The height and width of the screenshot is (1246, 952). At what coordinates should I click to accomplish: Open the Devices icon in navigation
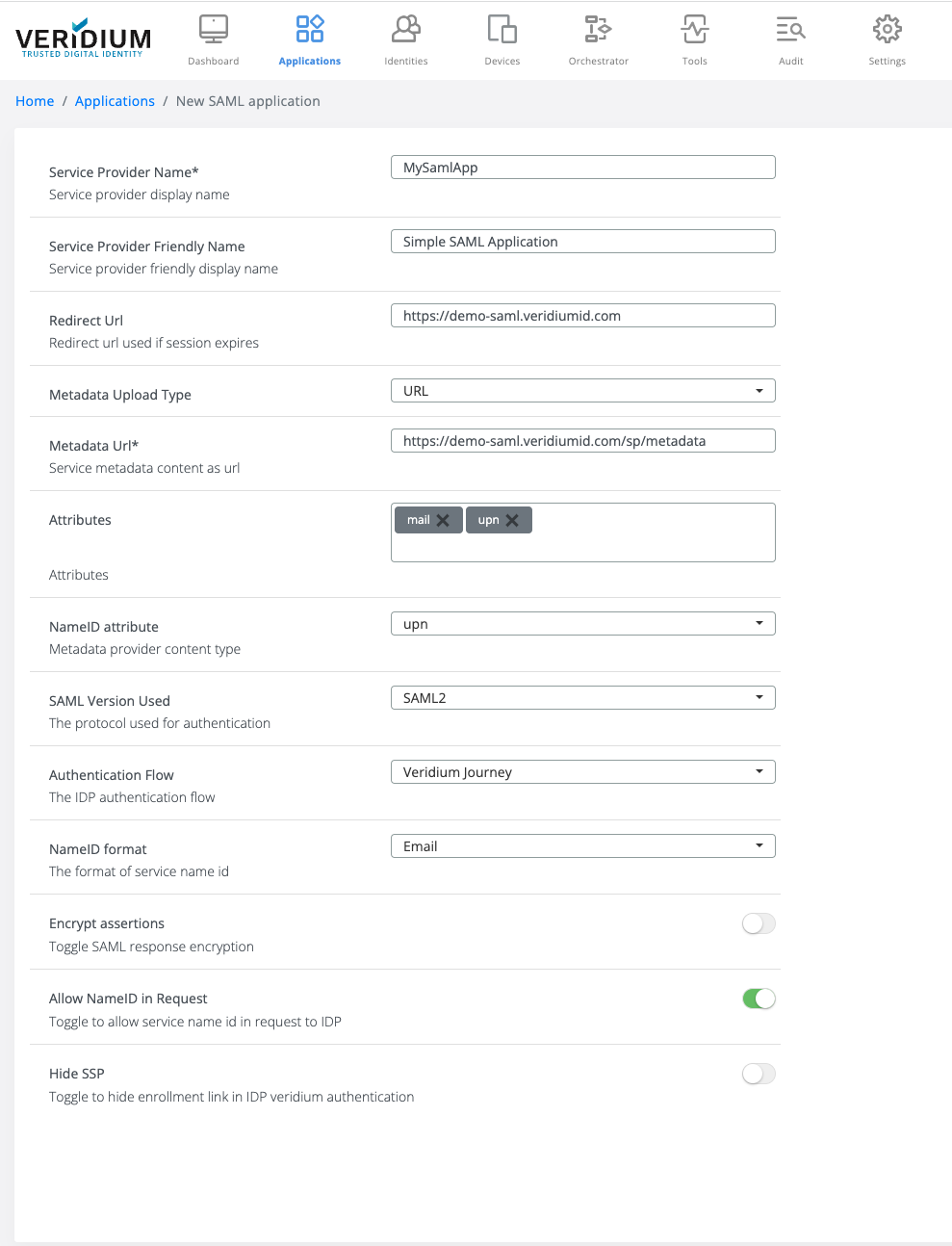click(502, 30)
